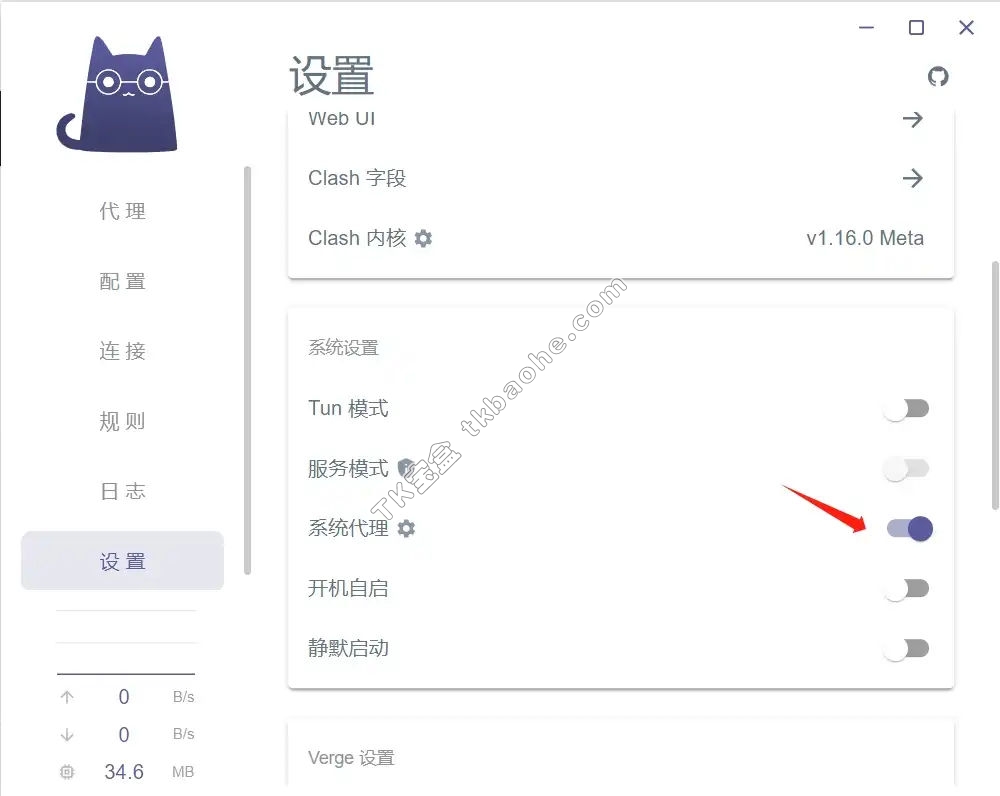Click the download speed arrow icon
This screenshot has height=796, width=1000.
(x=67, y=735)
